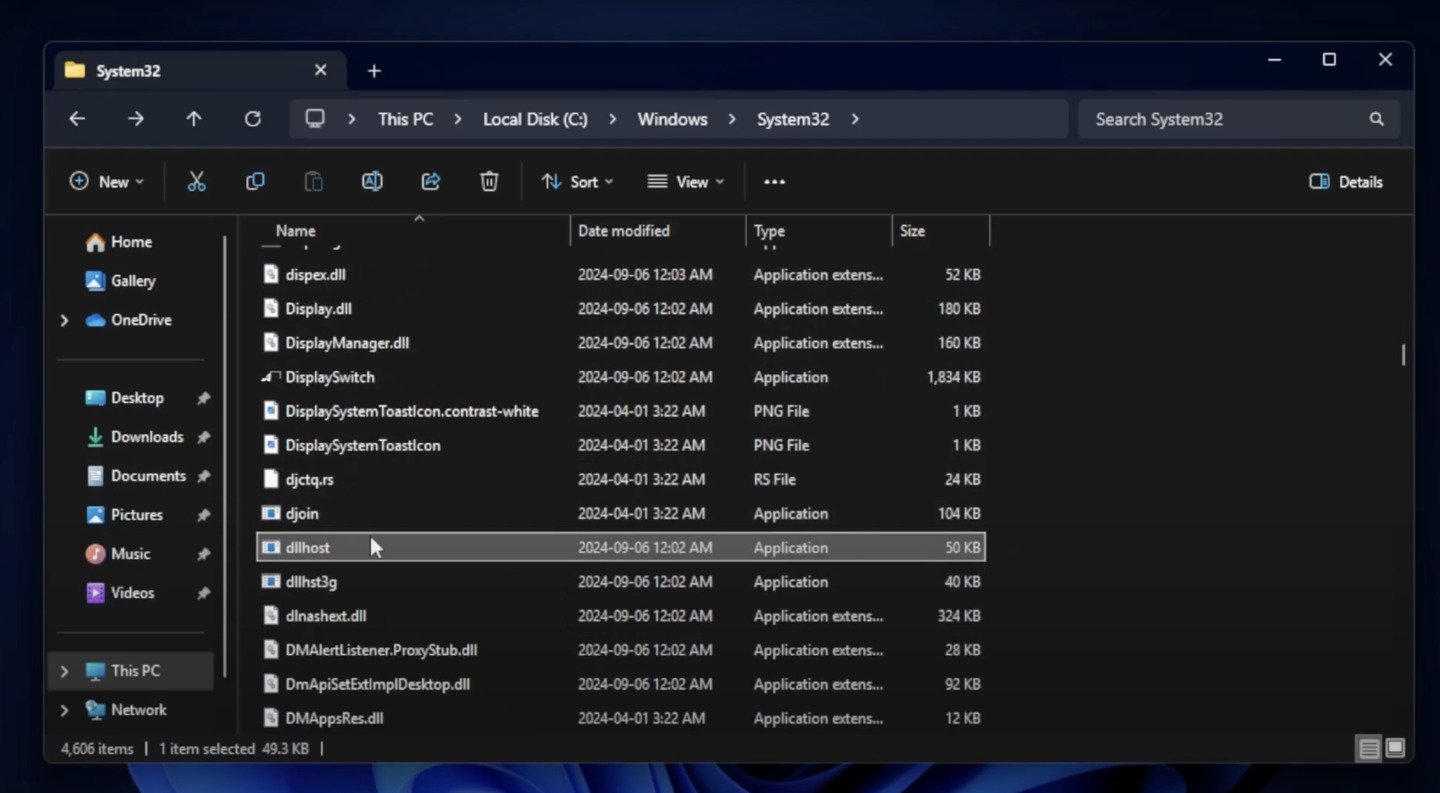This screenshot has width=1440, height=793.
Task: Expand the OneDrive entry in the sidebar
Action: click(64, 320)
